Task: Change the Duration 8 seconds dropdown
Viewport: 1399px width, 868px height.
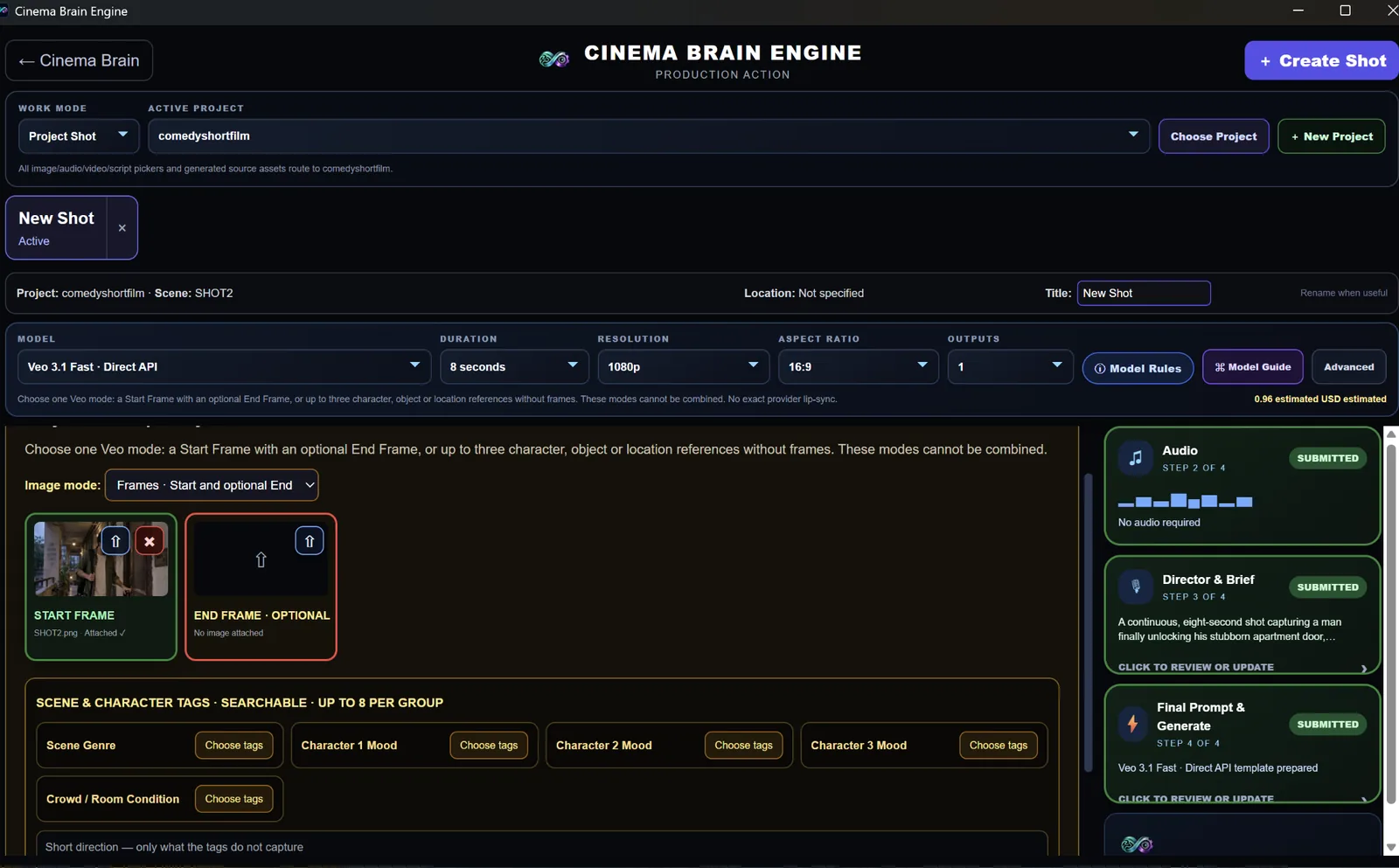Action: click(513, 367)
